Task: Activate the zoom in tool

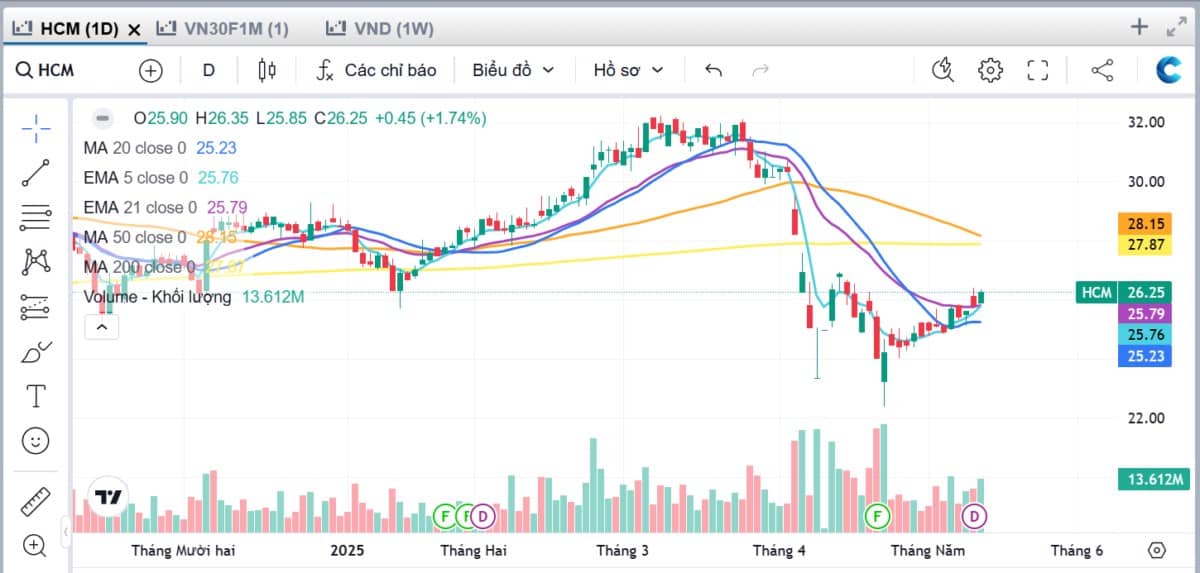Action: (x=36, y=545)
